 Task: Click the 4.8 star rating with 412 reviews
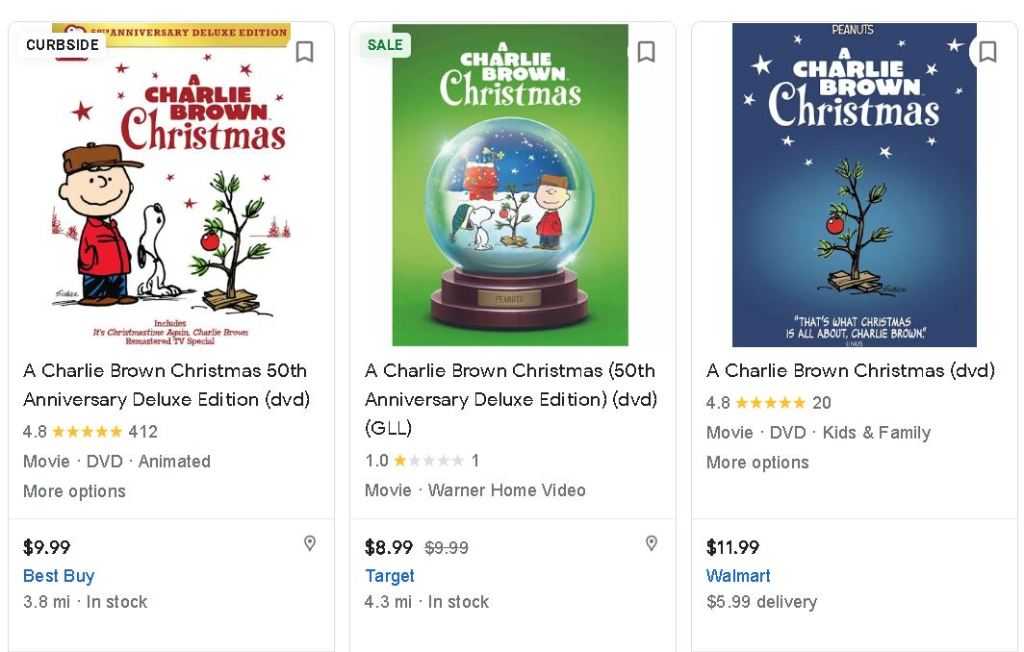click(x=90, y=432)
